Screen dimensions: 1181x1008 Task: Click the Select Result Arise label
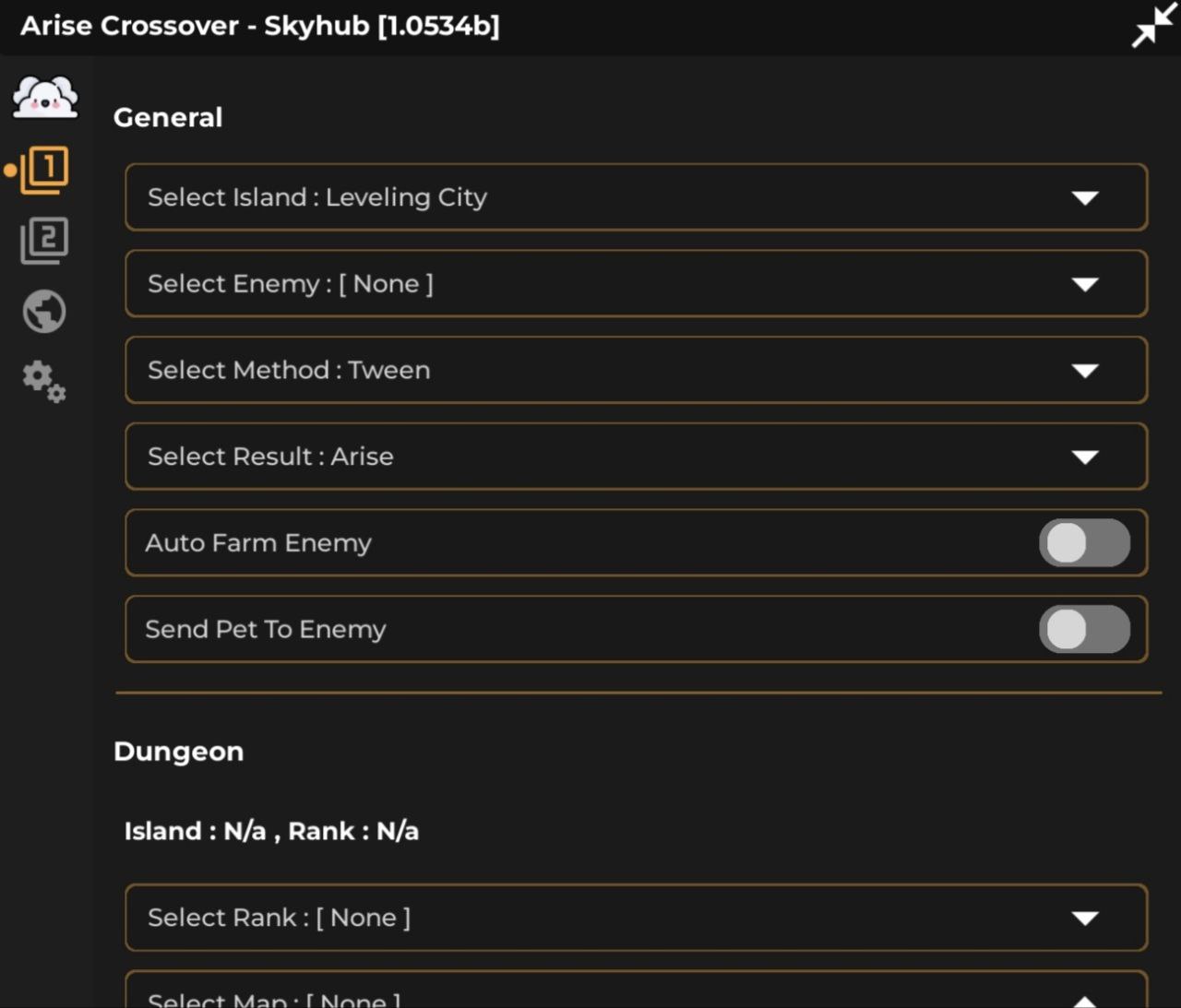(x=270, y=457)
